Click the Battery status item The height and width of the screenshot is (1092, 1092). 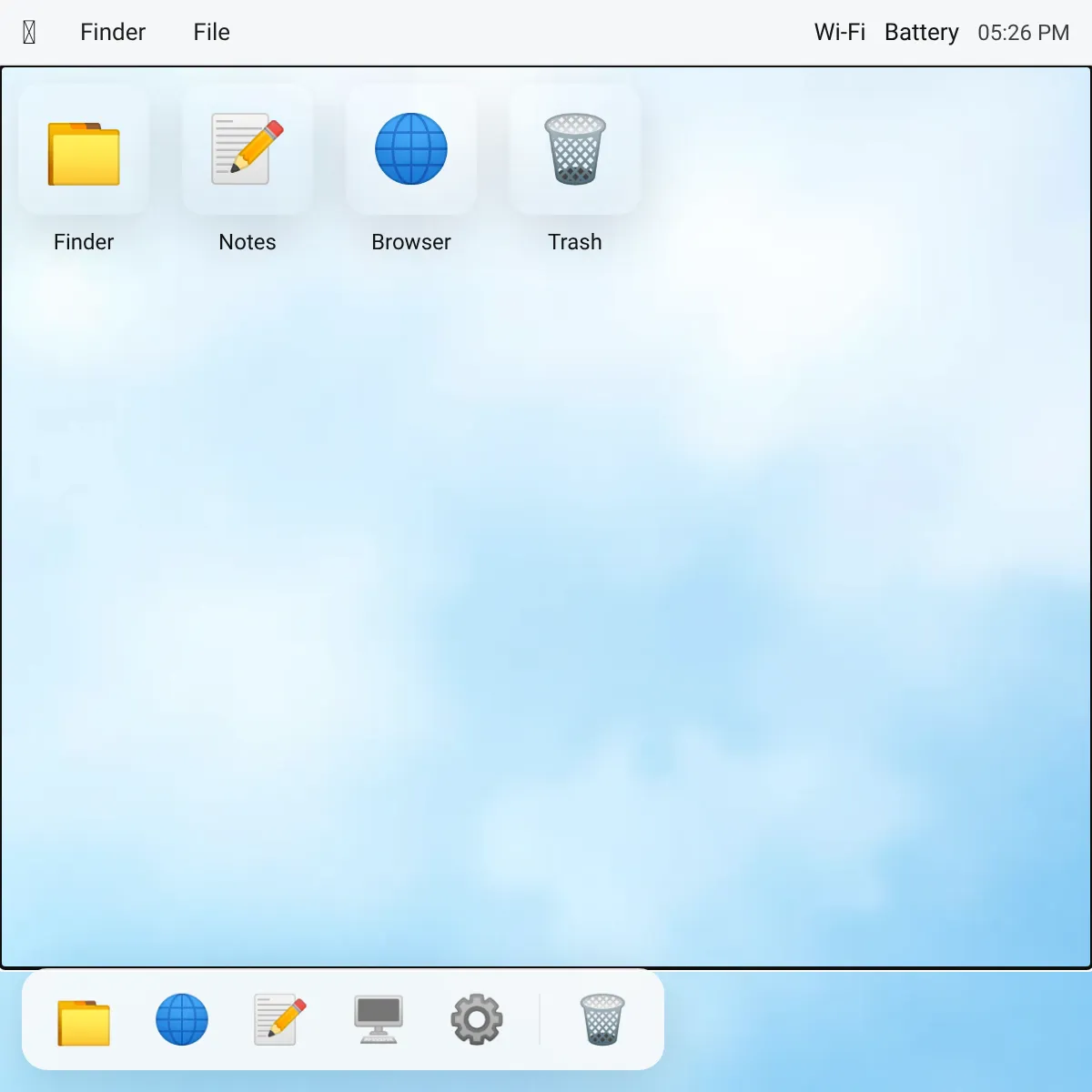pos(921,33)
